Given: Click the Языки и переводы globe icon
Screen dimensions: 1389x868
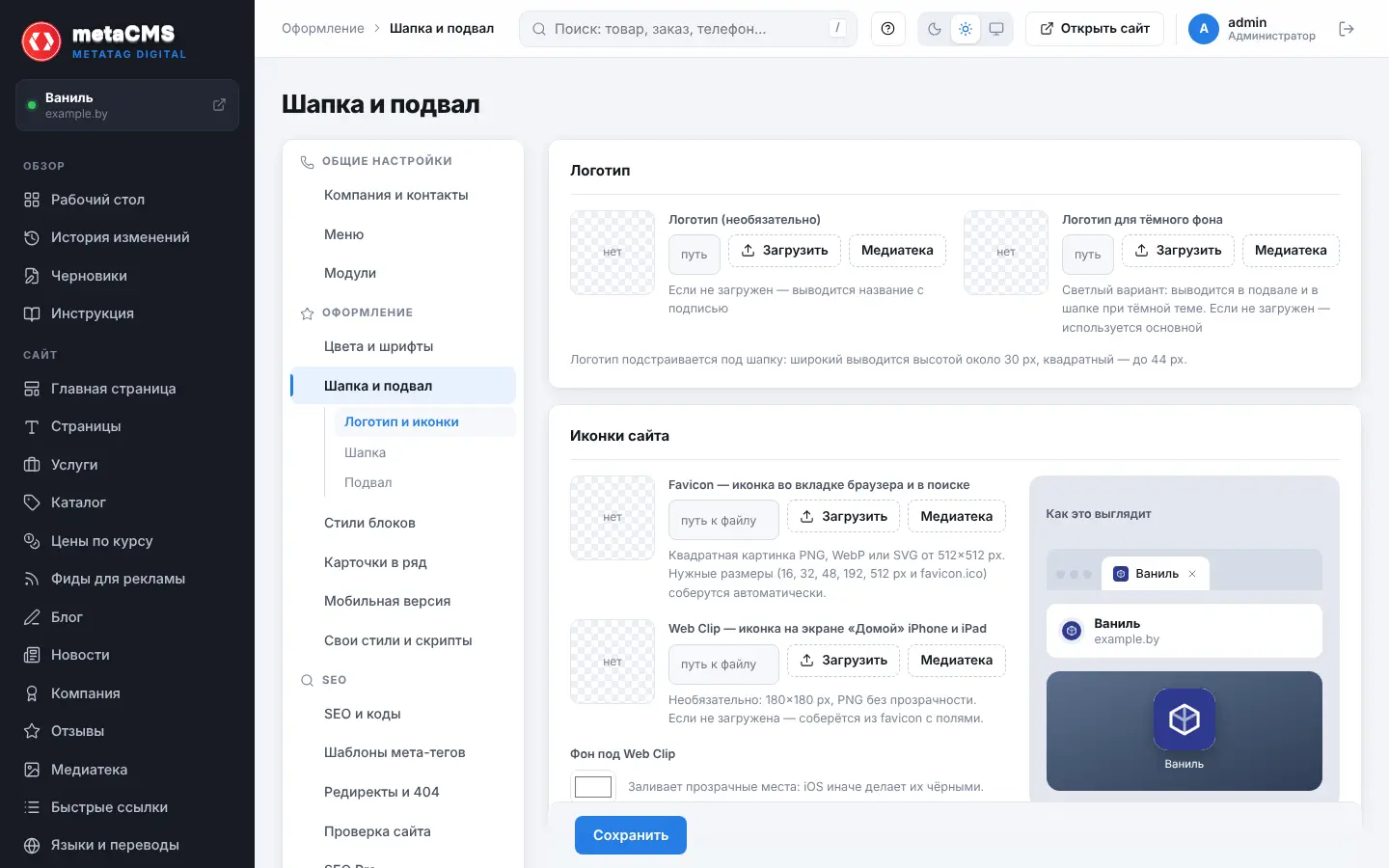Looking at the screenshot, I should click(32, 845).
